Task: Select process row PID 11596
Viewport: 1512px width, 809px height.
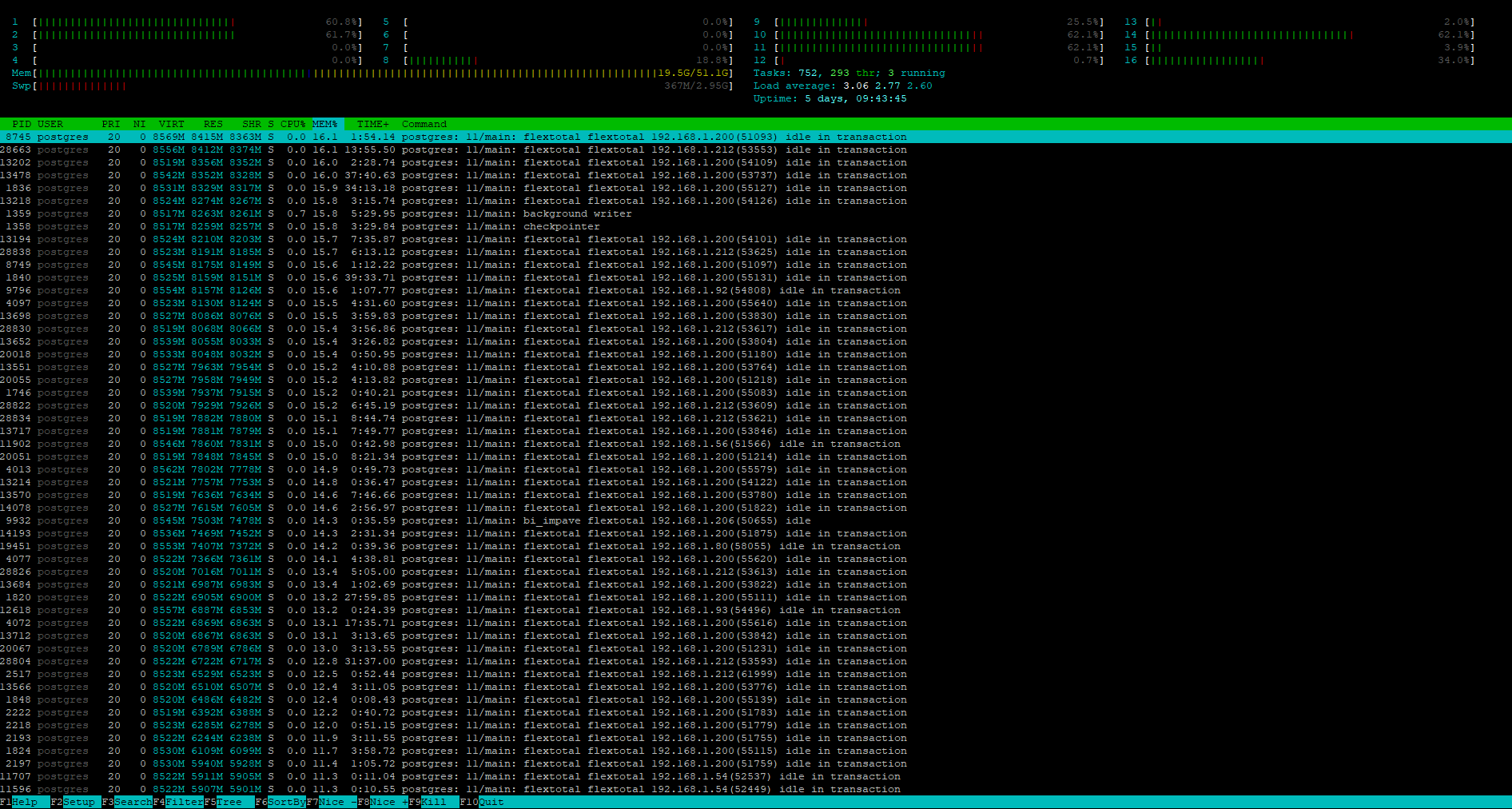Action: [756, 789]
